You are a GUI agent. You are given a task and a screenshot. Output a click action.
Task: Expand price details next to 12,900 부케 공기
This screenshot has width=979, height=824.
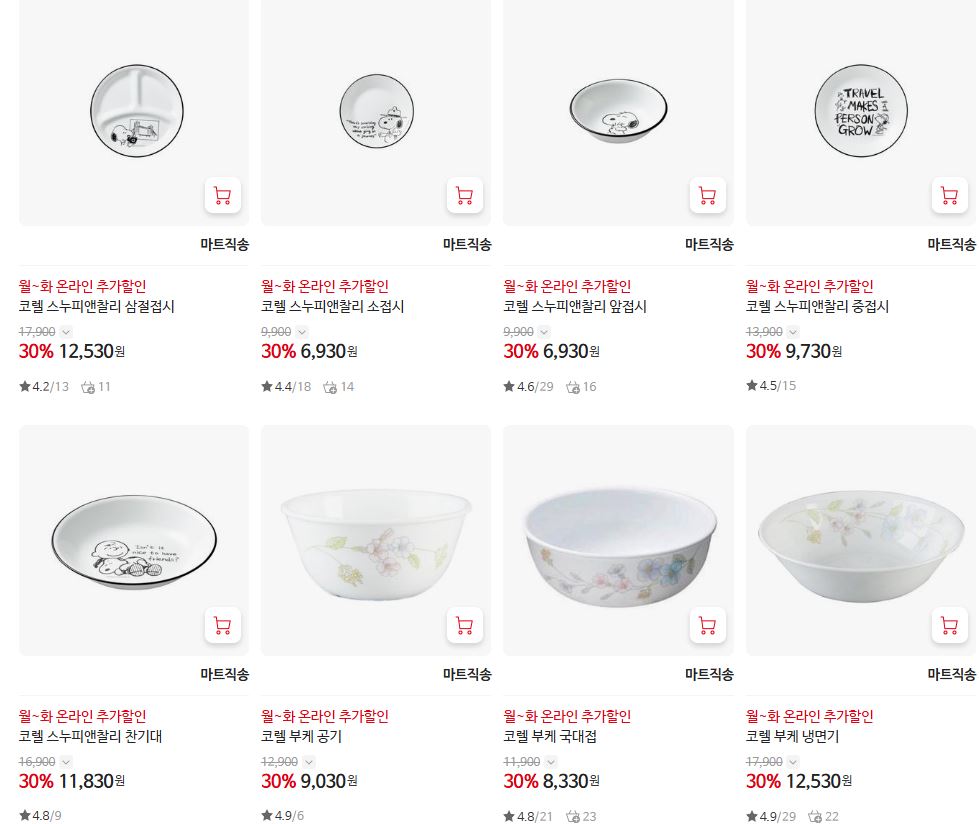tap(308, 762)
